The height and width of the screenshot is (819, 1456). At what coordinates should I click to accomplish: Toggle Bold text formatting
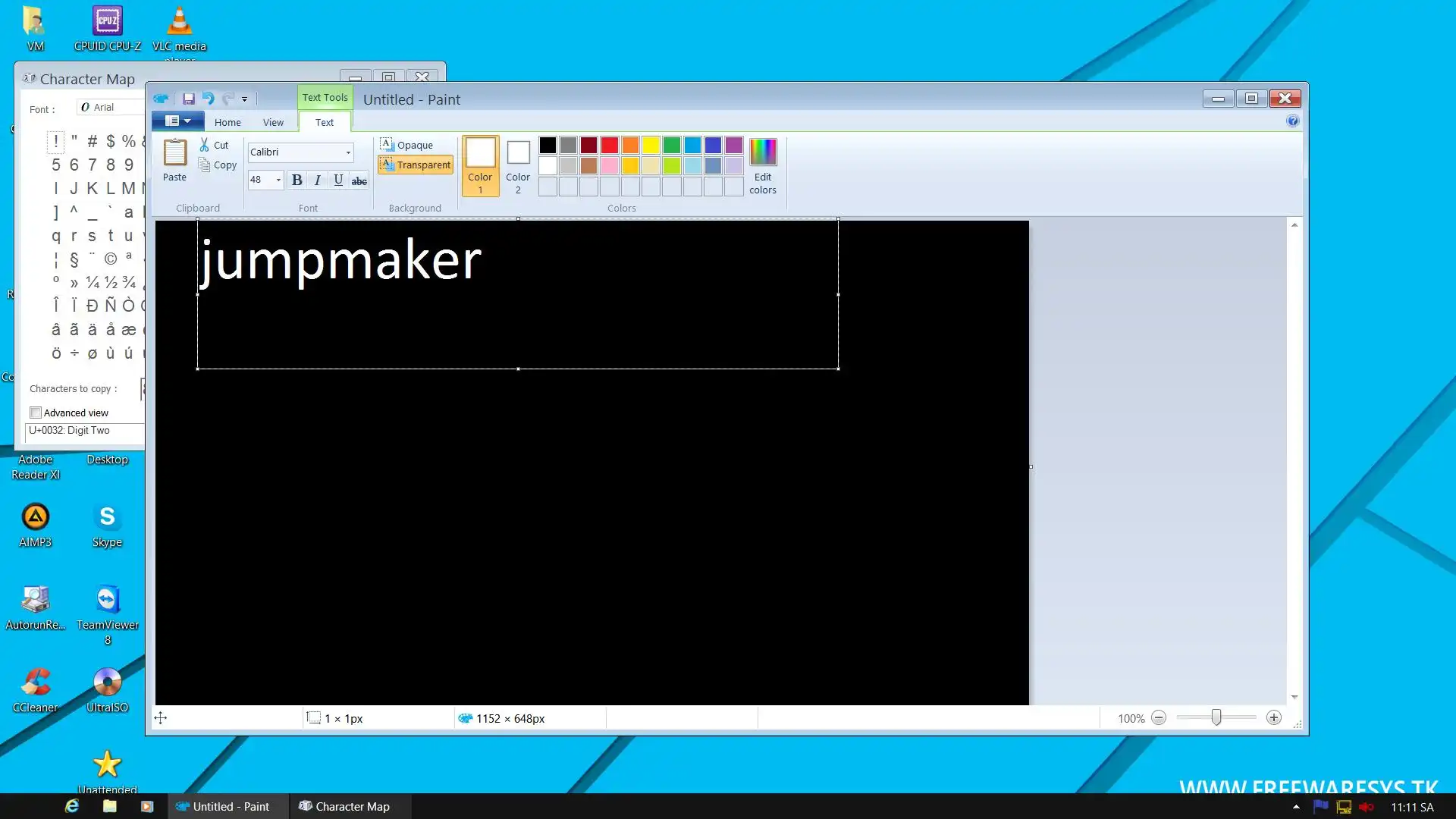[297, 180]
